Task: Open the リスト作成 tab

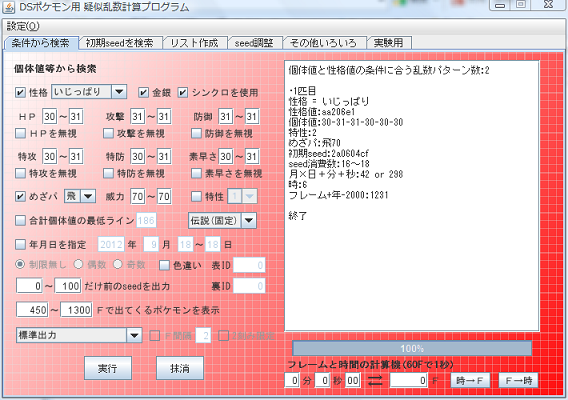Action: pos(195,43)
